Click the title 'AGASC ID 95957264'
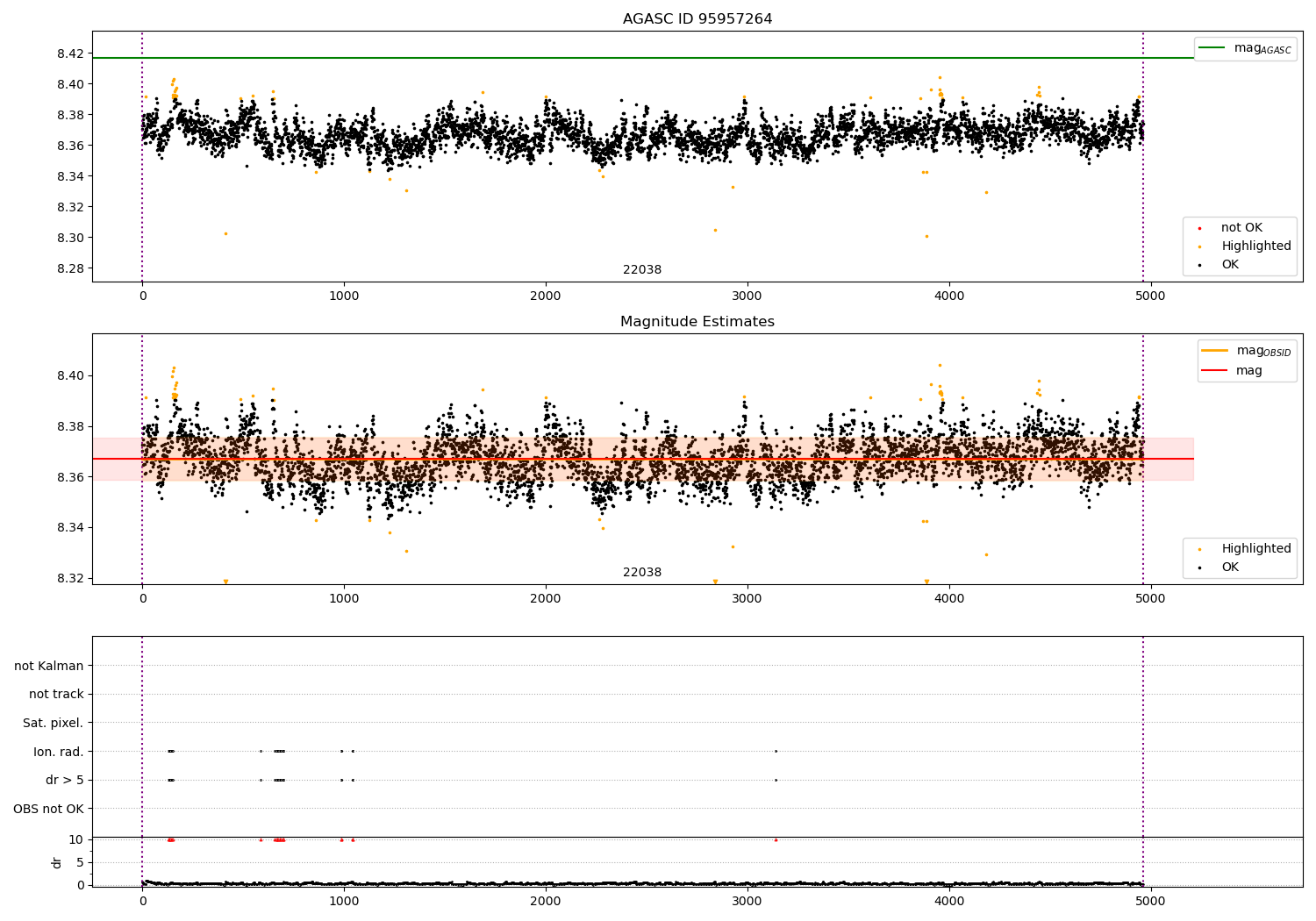The height and width of the screenshot is (921, 1316). point(697,19)
